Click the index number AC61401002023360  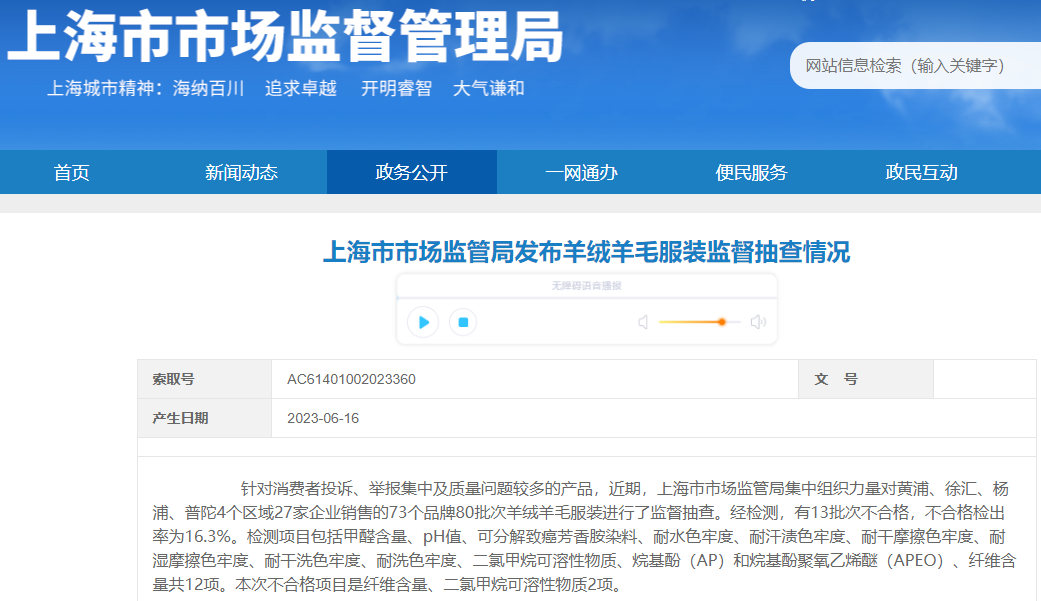(x=351, y=380)
